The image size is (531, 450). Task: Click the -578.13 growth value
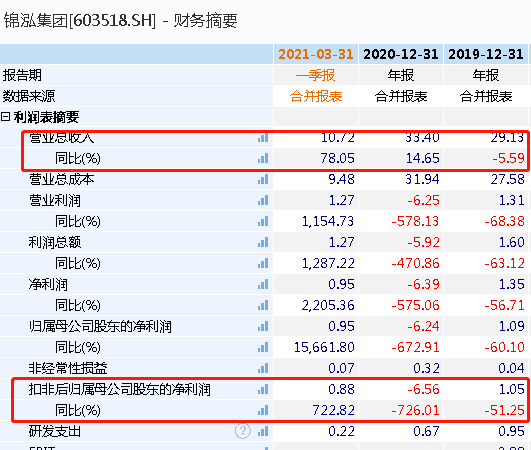point(416,221)
